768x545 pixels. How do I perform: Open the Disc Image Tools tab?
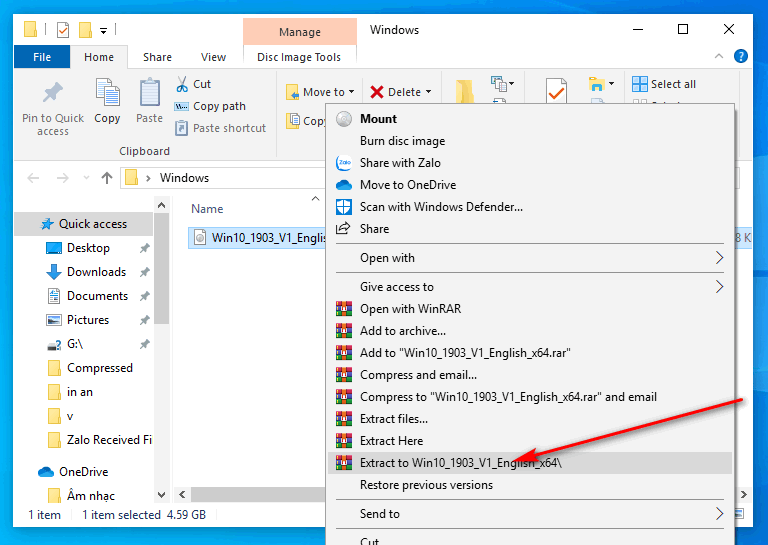click(299, 57)
